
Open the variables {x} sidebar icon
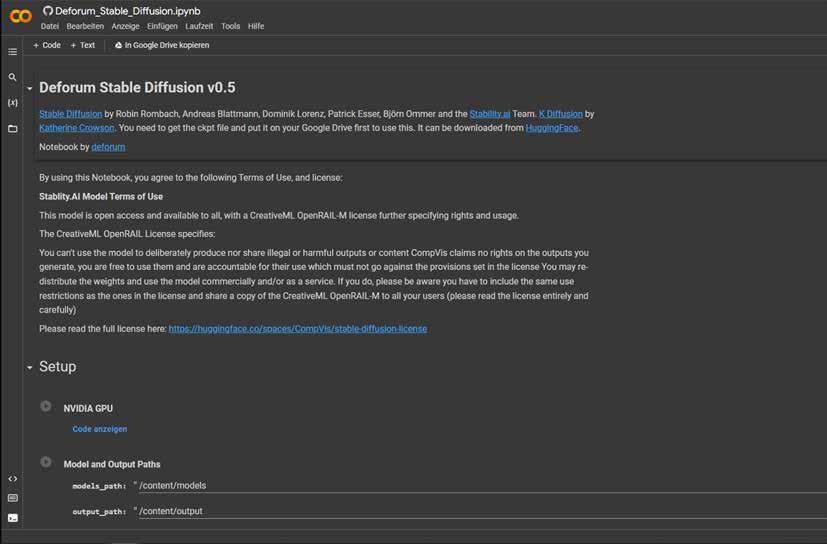click(x=13, y=103)
